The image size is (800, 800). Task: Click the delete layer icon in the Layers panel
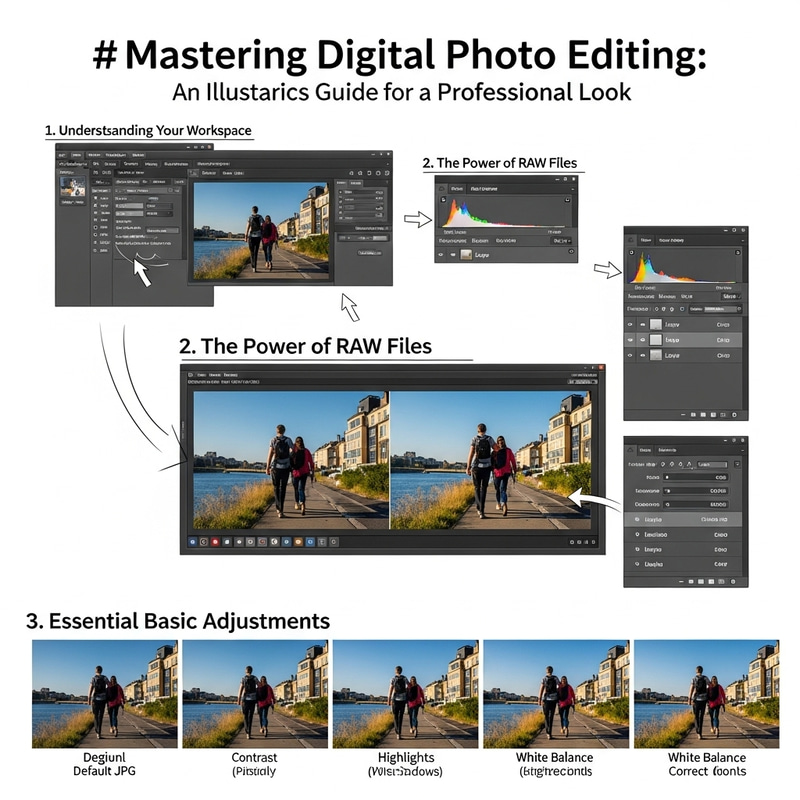733,414
